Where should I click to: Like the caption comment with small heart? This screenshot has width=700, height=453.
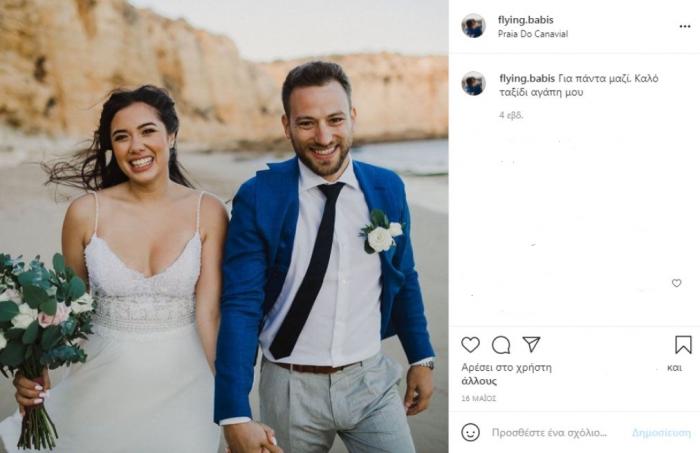tap(676, 283)
